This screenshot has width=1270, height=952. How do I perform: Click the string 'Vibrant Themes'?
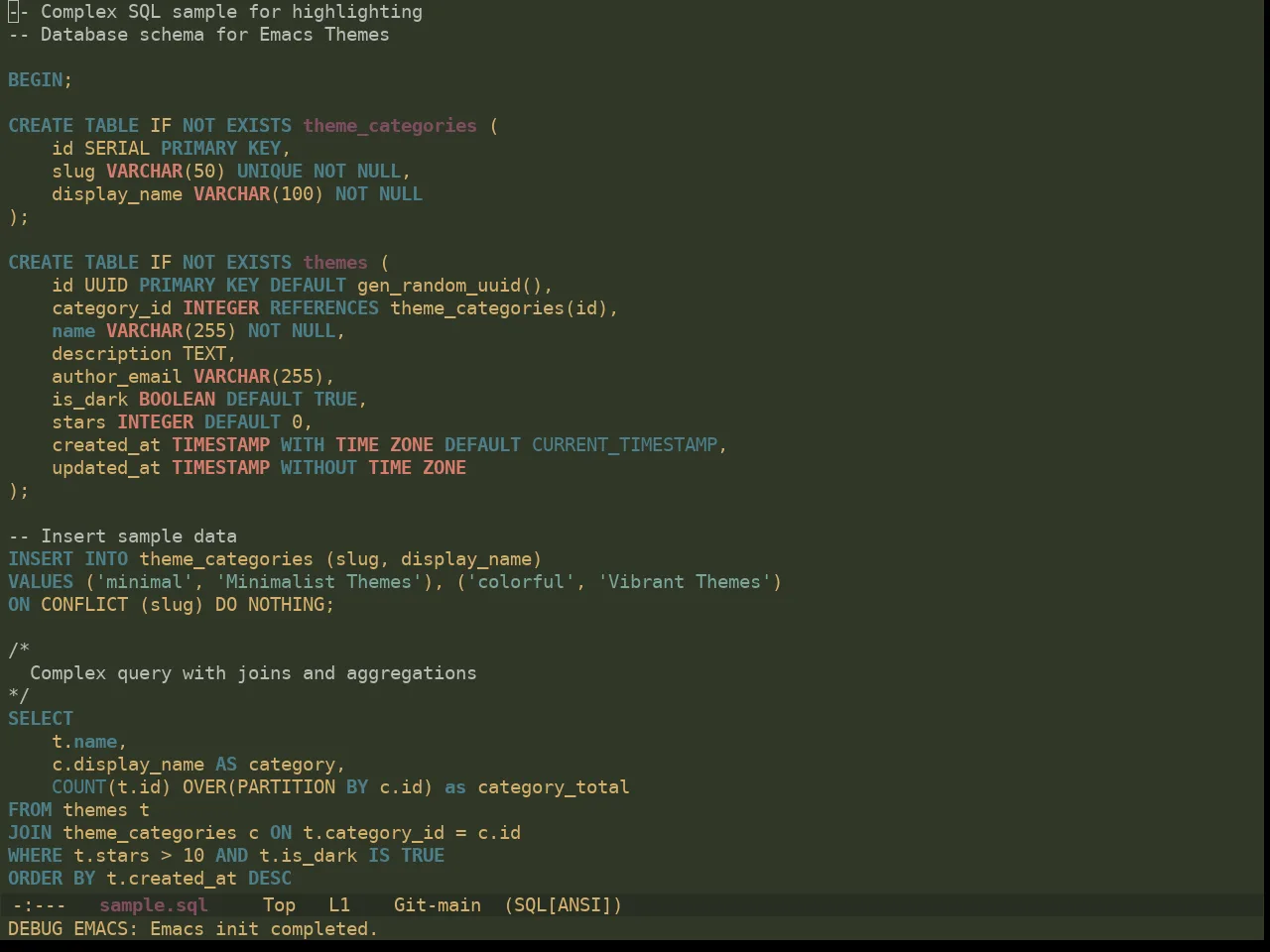pos(684,581)
